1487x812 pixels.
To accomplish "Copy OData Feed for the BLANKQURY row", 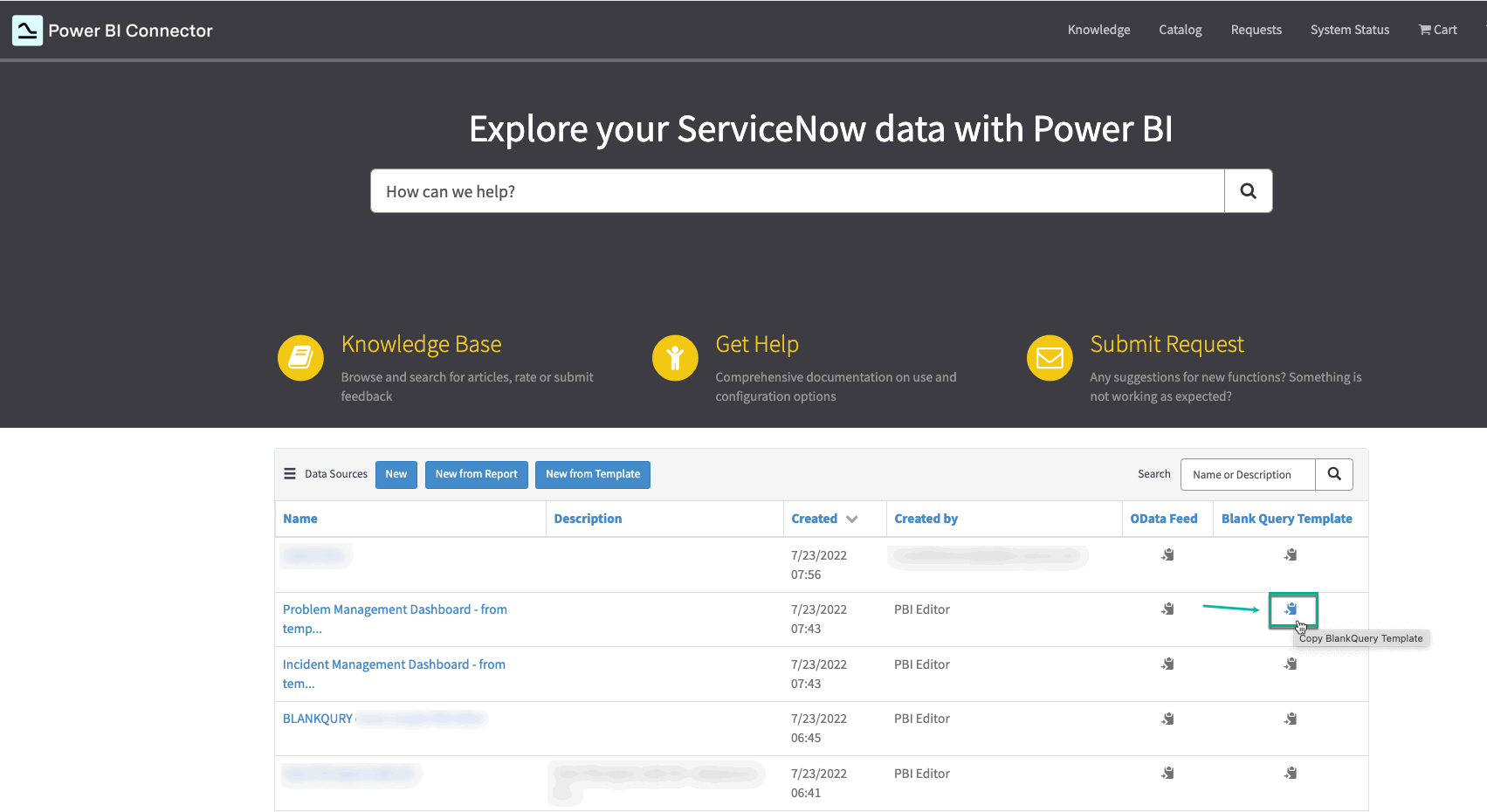I will coord(1167,719).
